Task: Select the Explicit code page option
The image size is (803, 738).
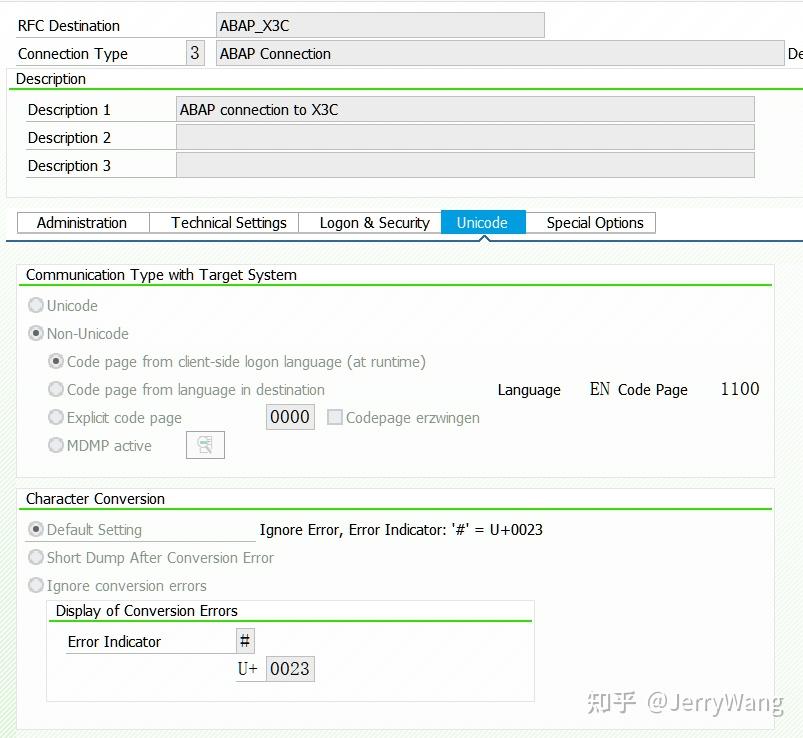Action: point(56,417)
